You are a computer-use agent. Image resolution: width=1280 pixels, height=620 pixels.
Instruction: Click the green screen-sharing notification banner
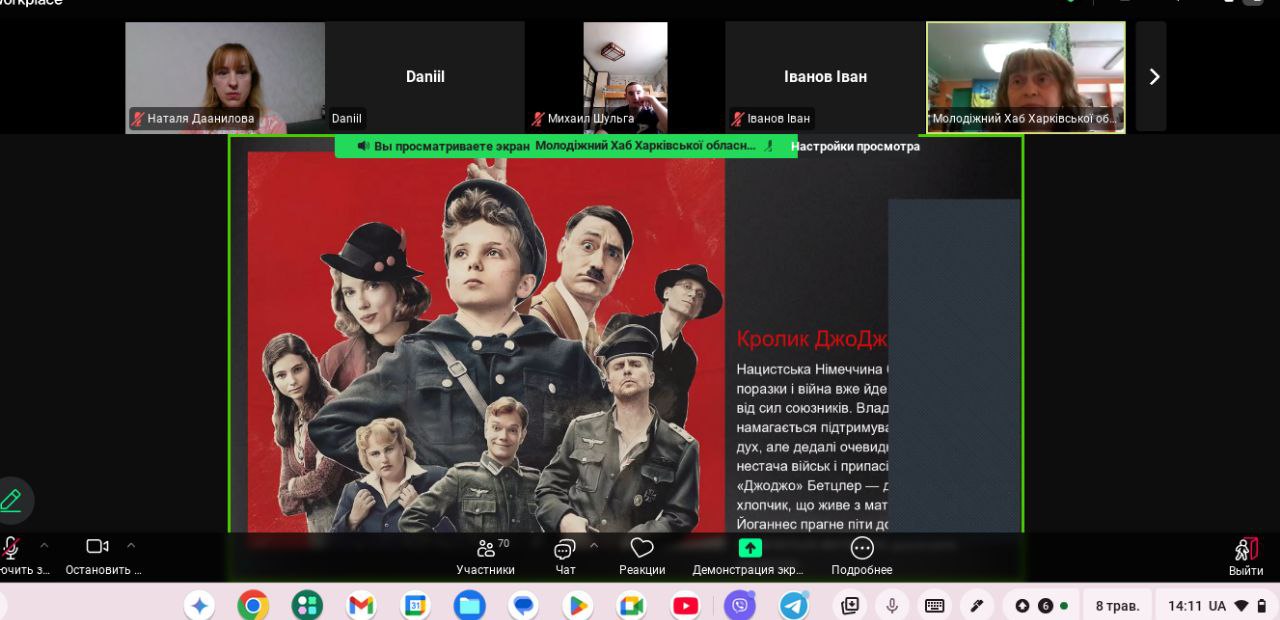(566, 146)
